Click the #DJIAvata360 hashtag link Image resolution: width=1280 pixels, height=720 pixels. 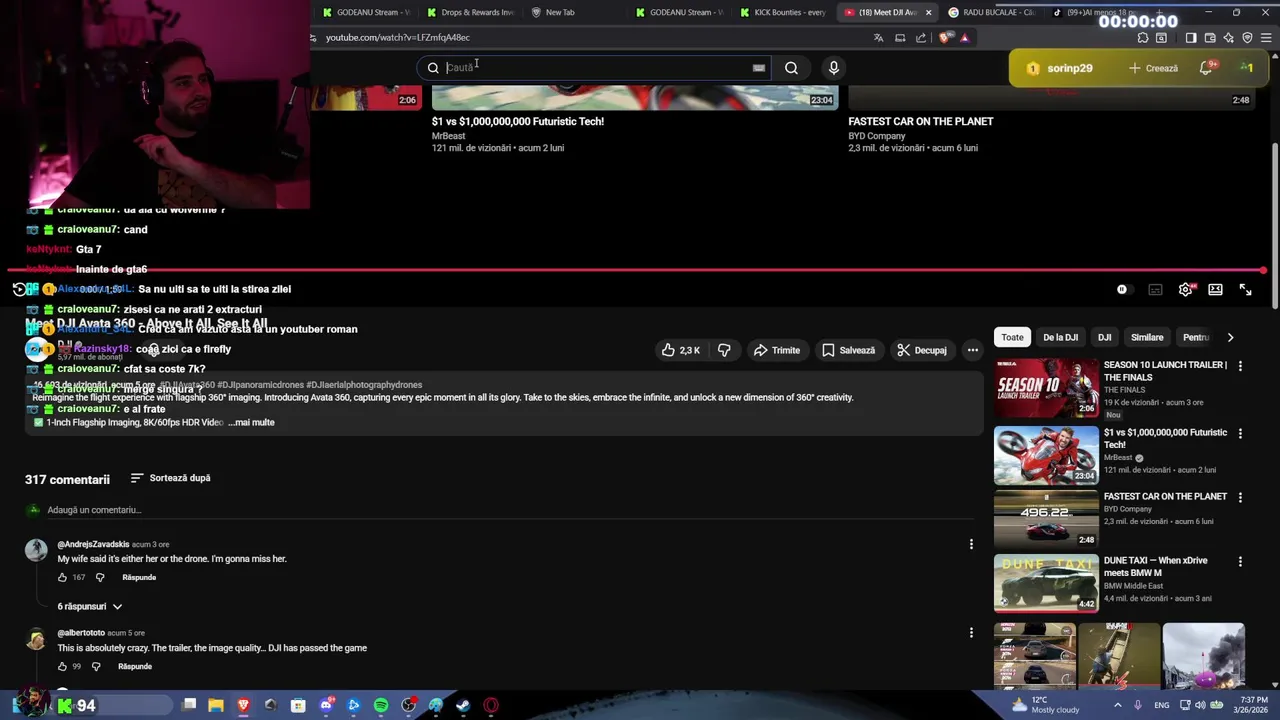[x=187, y=385]
